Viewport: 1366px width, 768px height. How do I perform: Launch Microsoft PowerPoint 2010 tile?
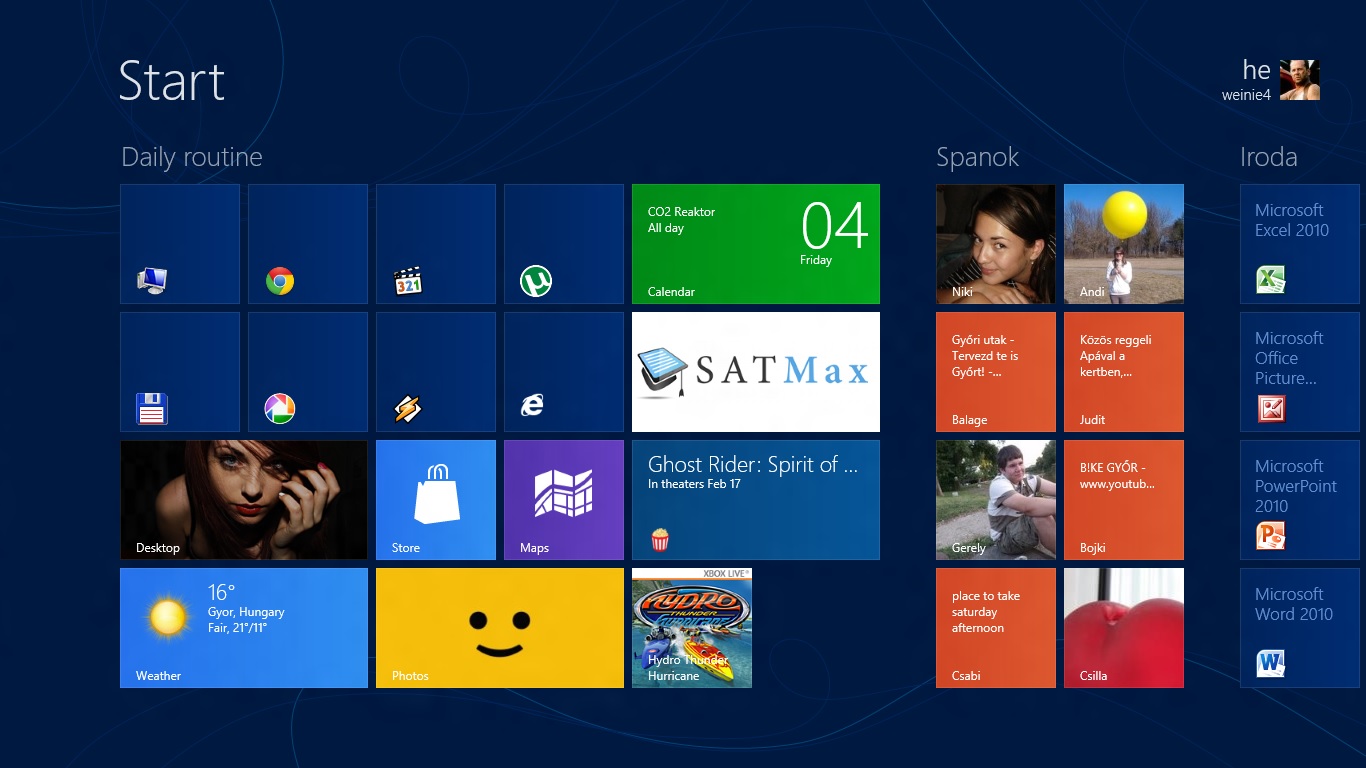click(x=1300, y=500)
